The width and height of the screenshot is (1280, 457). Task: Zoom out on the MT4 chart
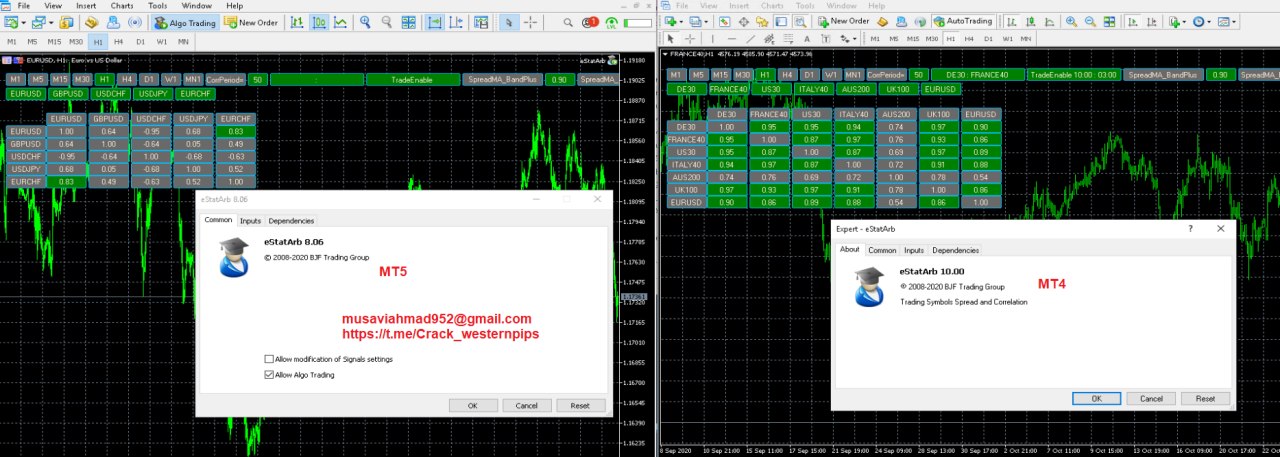click(1090, 21)
